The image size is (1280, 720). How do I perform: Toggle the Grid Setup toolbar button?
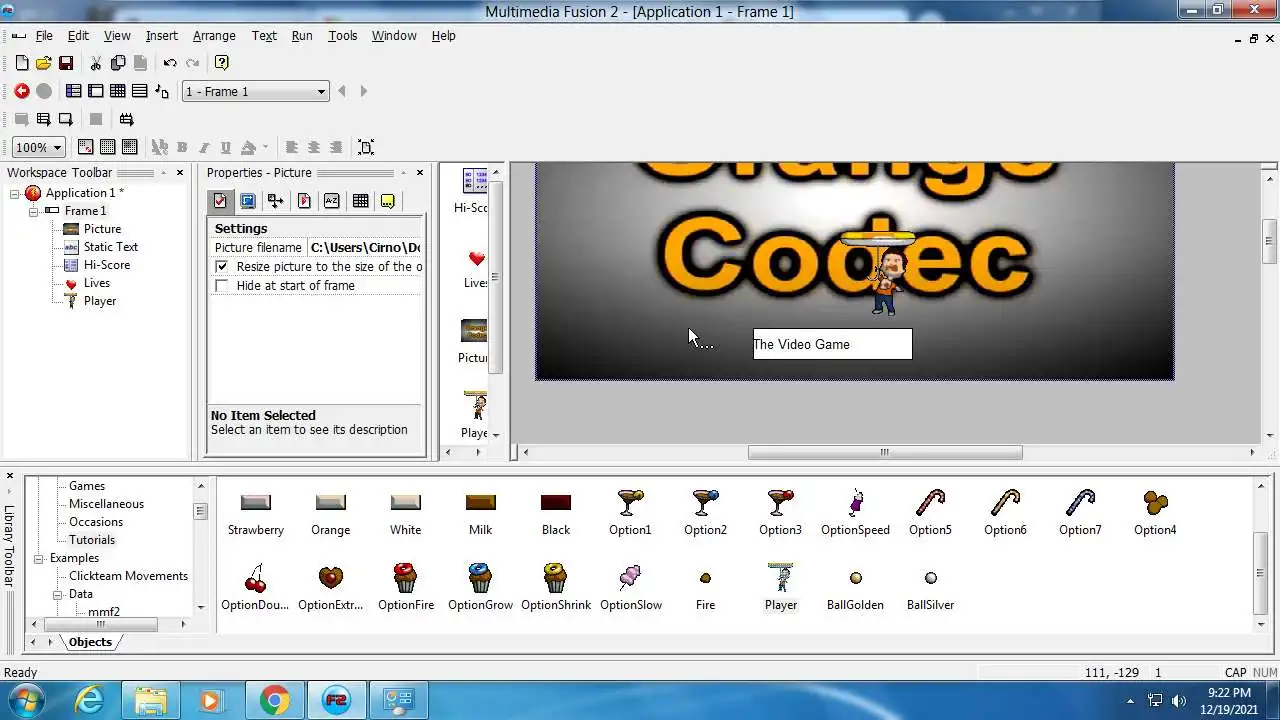coord(86,147)
